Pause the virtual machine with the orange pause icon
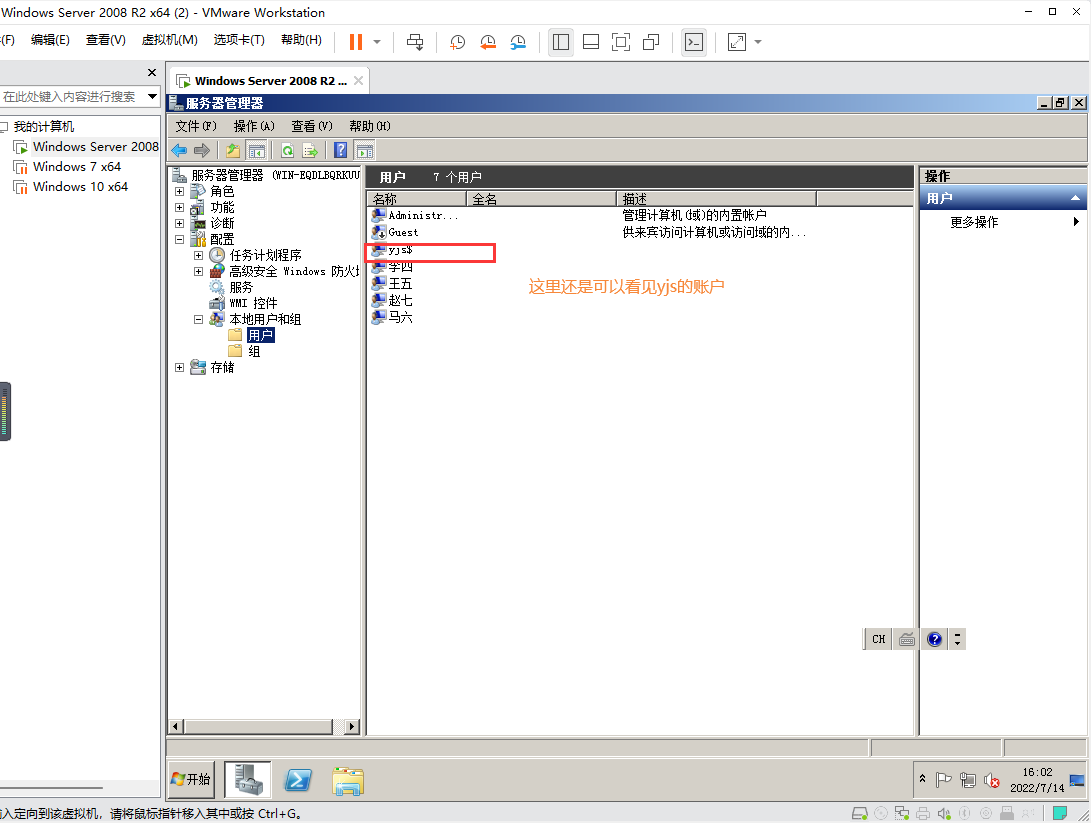 (356, 42)
